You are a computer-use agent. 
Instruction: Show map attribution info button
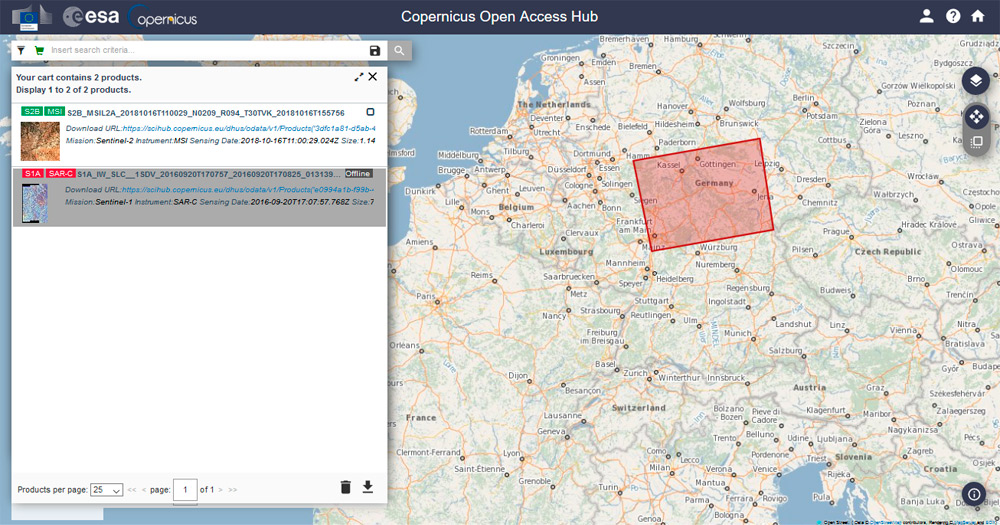[974, 494]
